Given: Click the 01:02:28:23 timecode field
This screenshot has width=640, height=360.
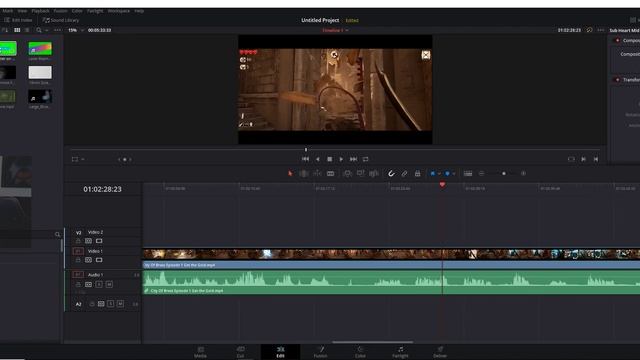Looking at the screenshot, I should [102, 189].
